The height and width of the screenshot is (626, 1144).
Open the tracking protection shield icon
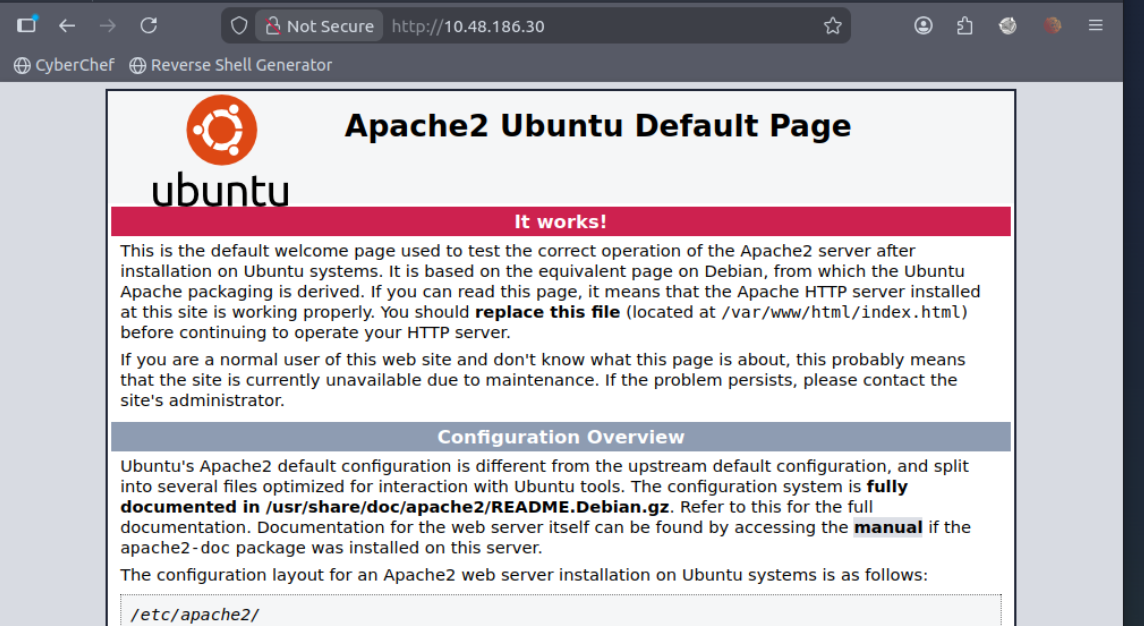click(239, 26)
